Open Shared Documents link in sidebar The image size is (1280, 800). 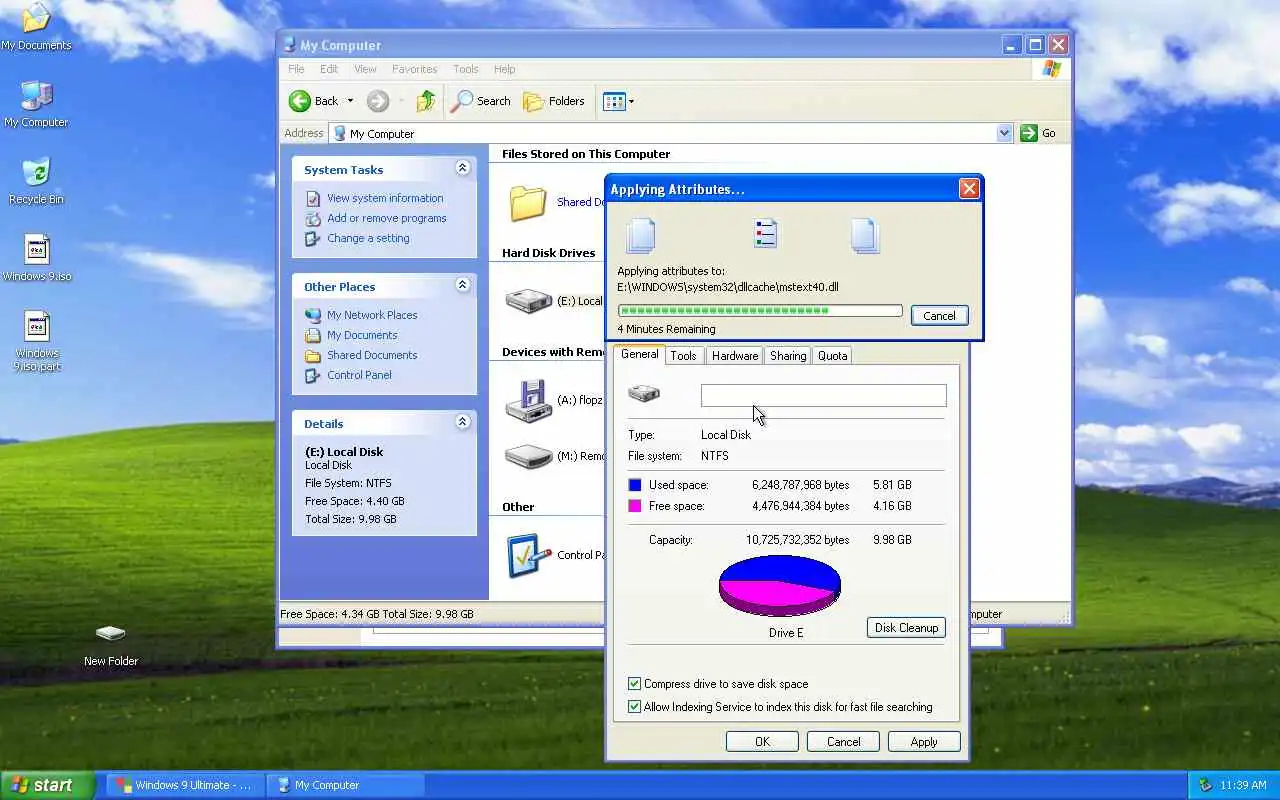click(372, 355)
